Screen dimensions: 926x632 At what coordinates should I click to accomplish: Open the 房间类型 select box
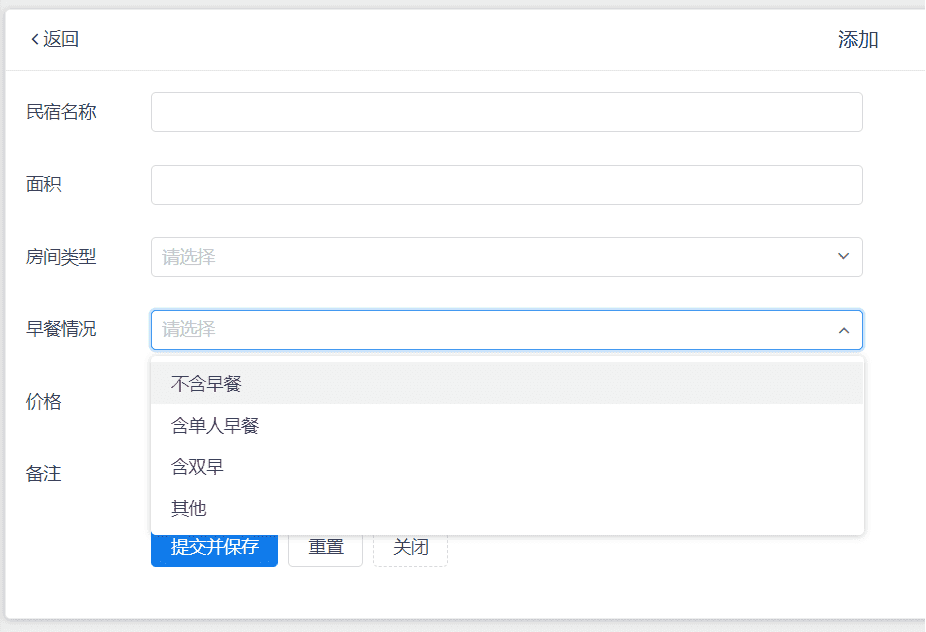pos(490,257)
